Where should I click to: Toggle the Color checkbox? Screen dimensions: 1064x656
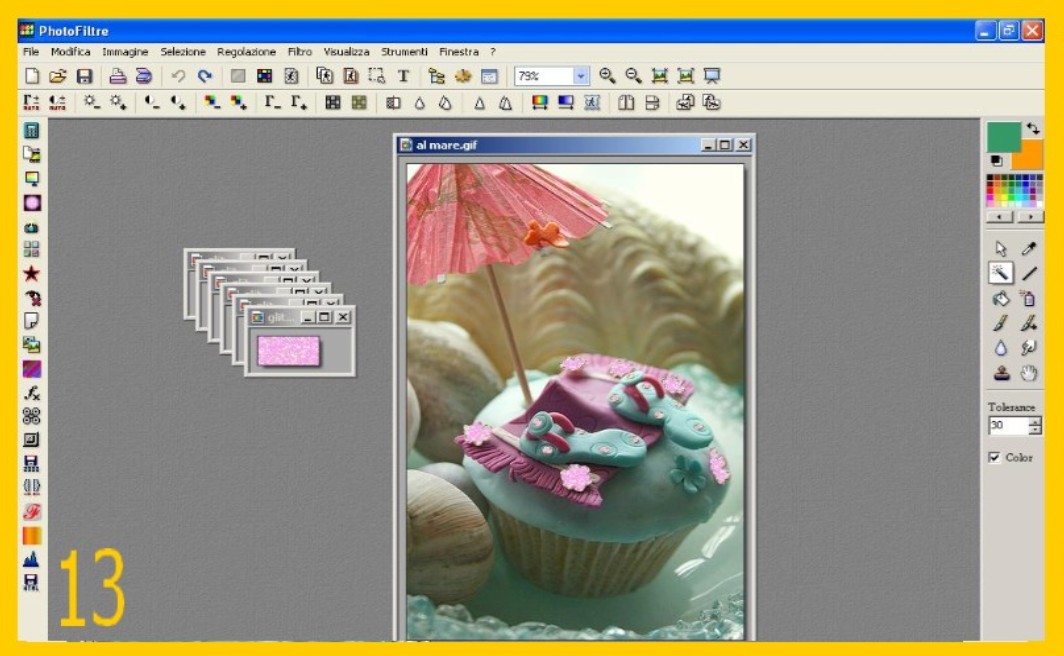tap(994, 457)
